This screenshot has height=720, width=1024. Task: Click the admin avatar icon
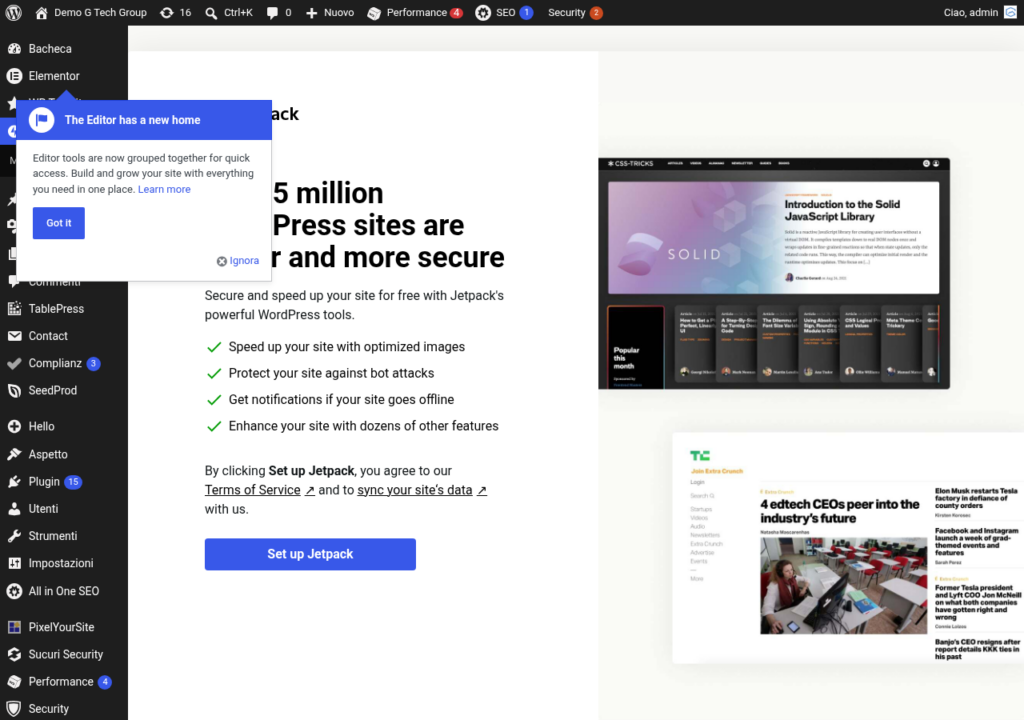click(x=1010, y=12)
